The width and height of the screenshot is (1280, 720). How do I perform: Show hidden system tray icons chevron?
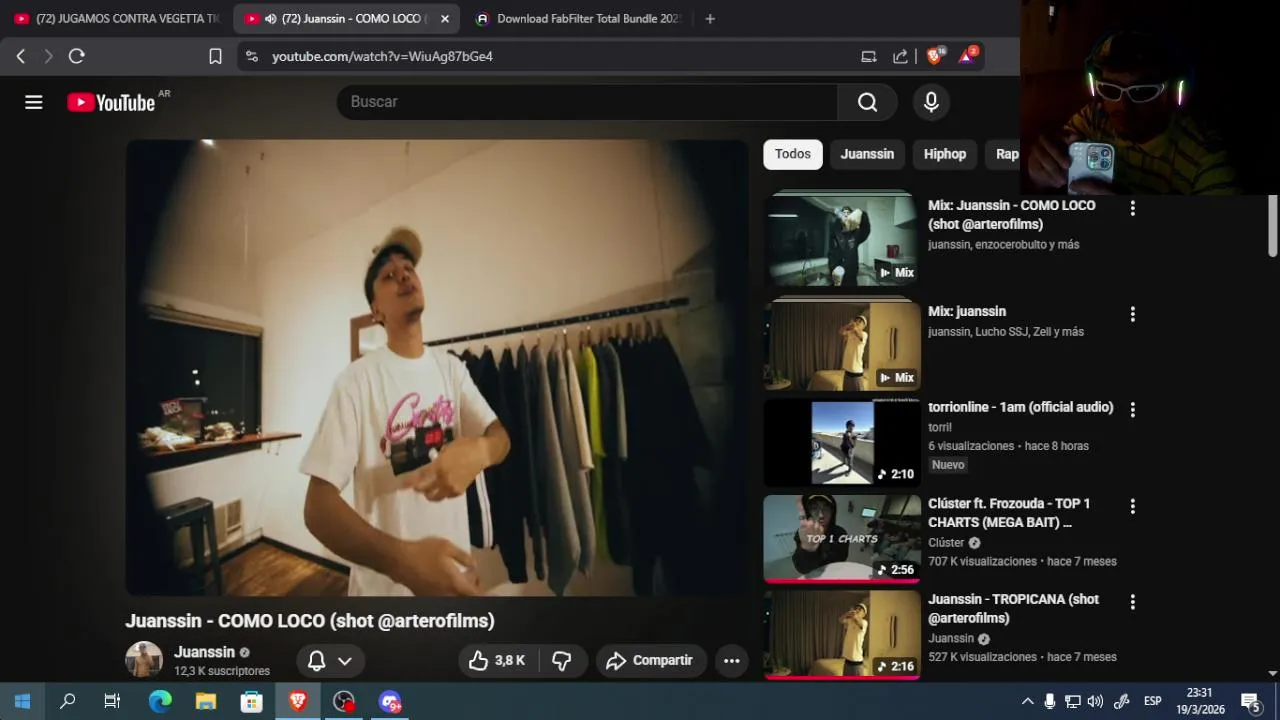(x=1027, y=702)
